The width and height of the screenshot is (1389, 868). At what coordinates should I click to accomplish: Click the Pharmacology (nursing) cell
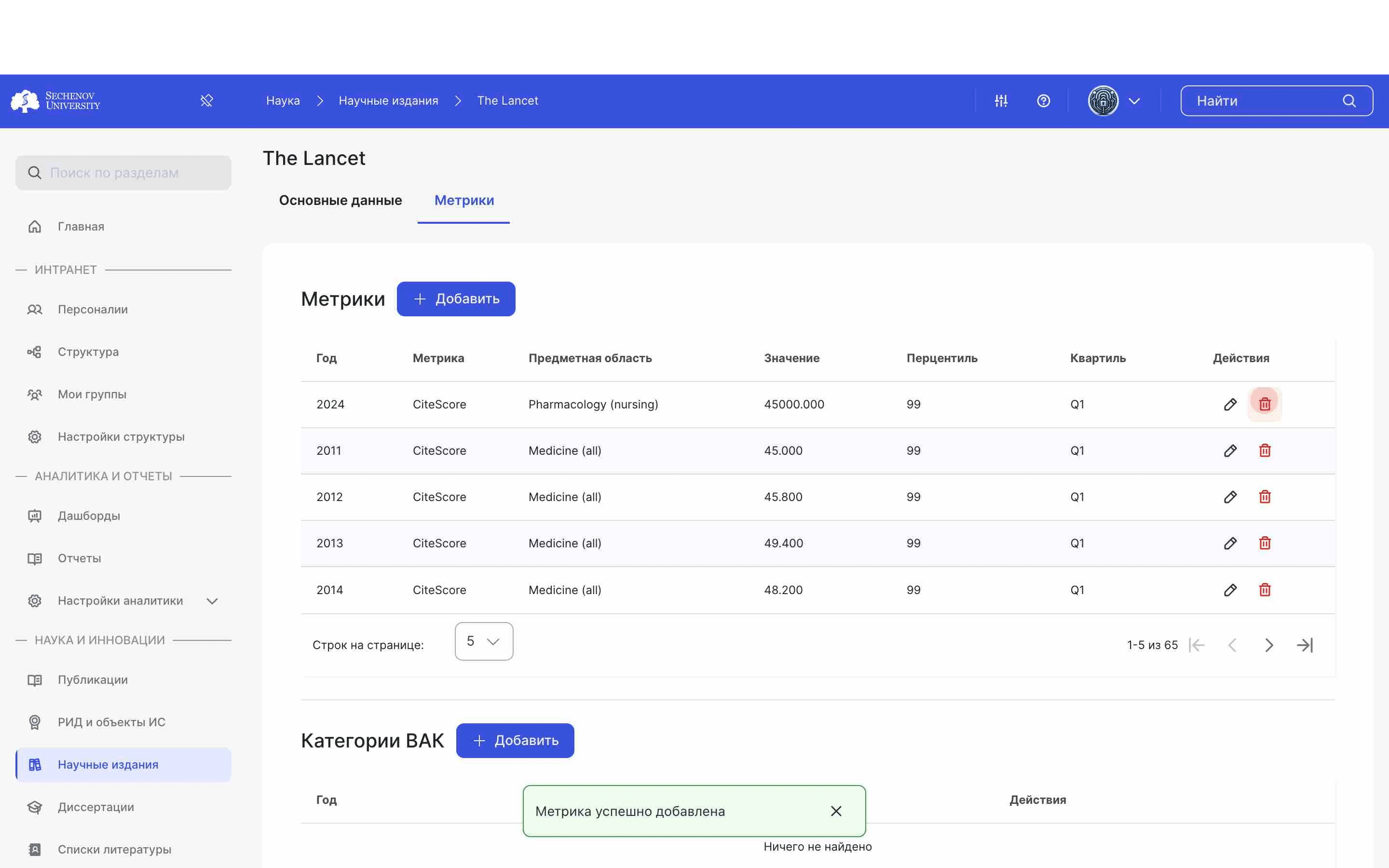tap(593, 405)
